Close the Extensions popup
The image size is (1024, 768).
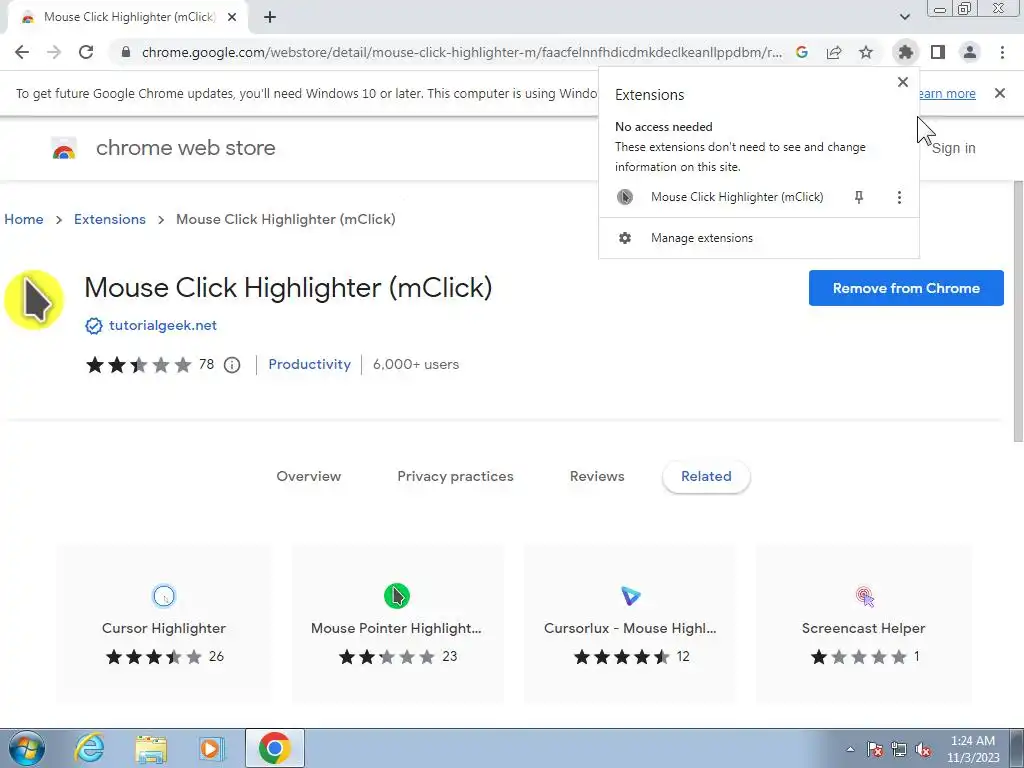[x=903, y=82]
